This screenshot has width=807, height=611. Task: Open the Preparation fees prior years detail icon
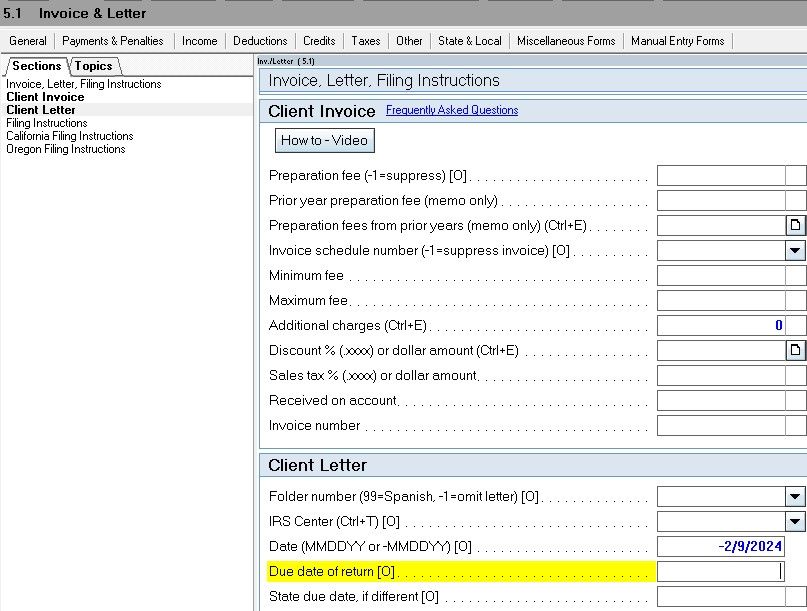coord(795,225)
